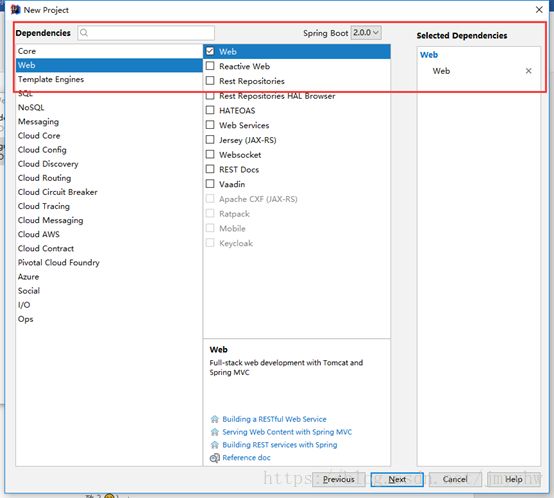Click the disabled Apache CXF (JAX-RS) checkbox
The height and width of the screenshot is (498, 554).
(x=210, y=199)
